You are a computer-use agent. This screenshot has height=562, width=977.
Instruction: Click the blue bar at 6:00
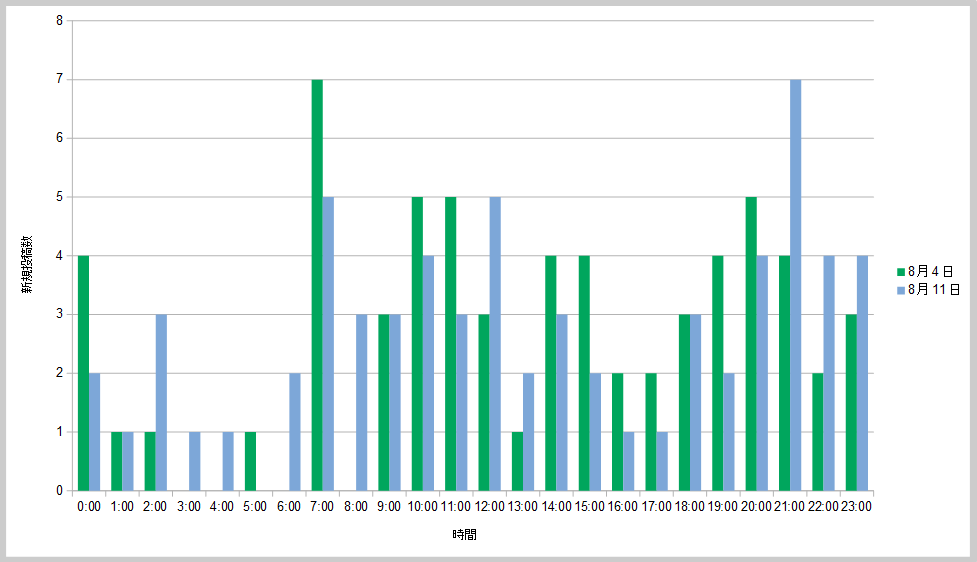coord(295,432)
